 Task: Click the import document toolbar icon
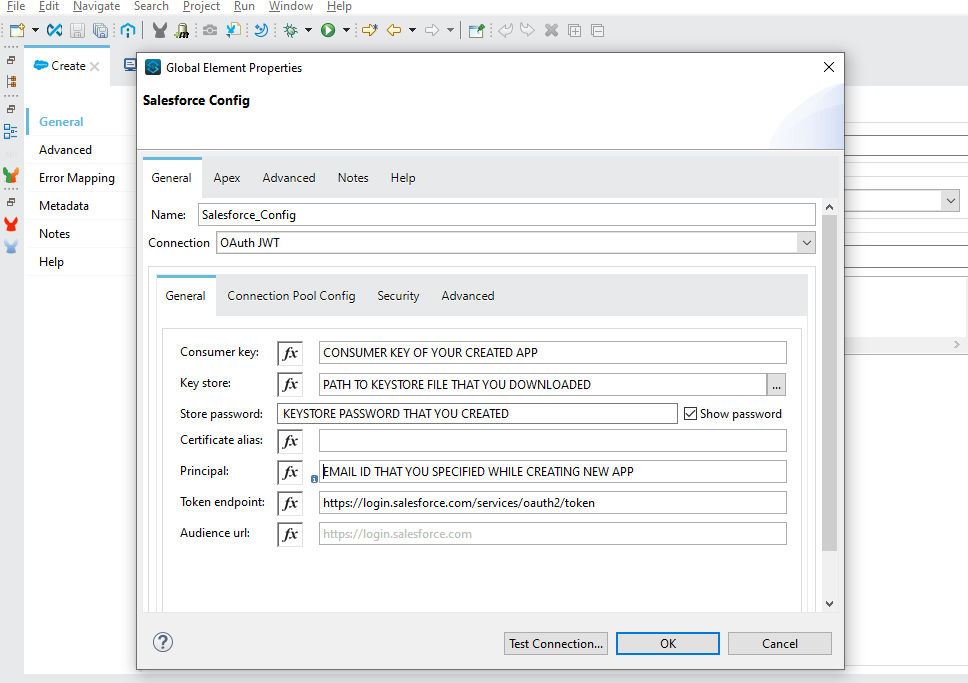[233, 30]
